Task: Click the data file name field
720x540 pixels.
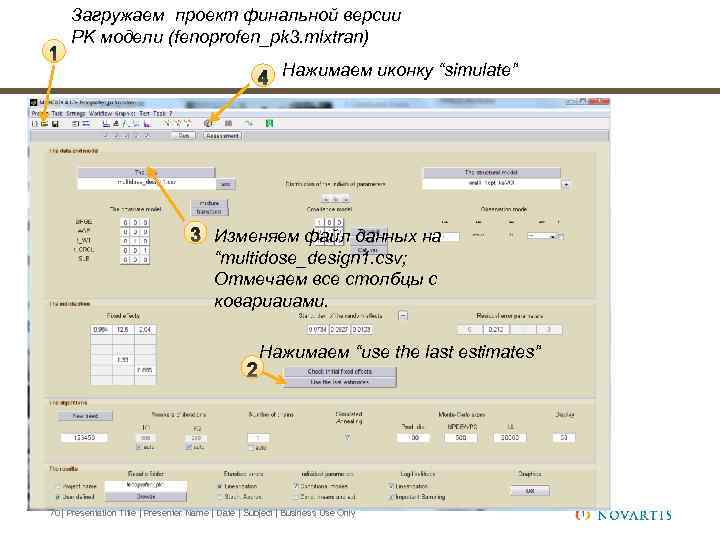Action: [146, 183]
